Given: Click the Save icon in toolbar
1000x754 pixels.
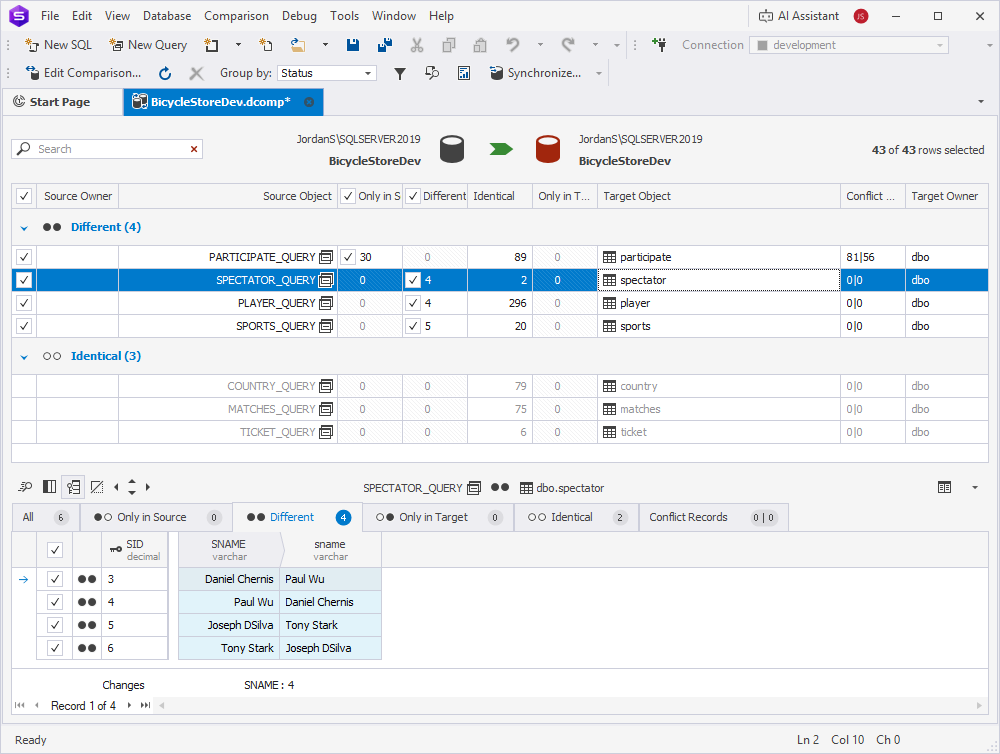Looking at the screenshot, I should point(353,45).
